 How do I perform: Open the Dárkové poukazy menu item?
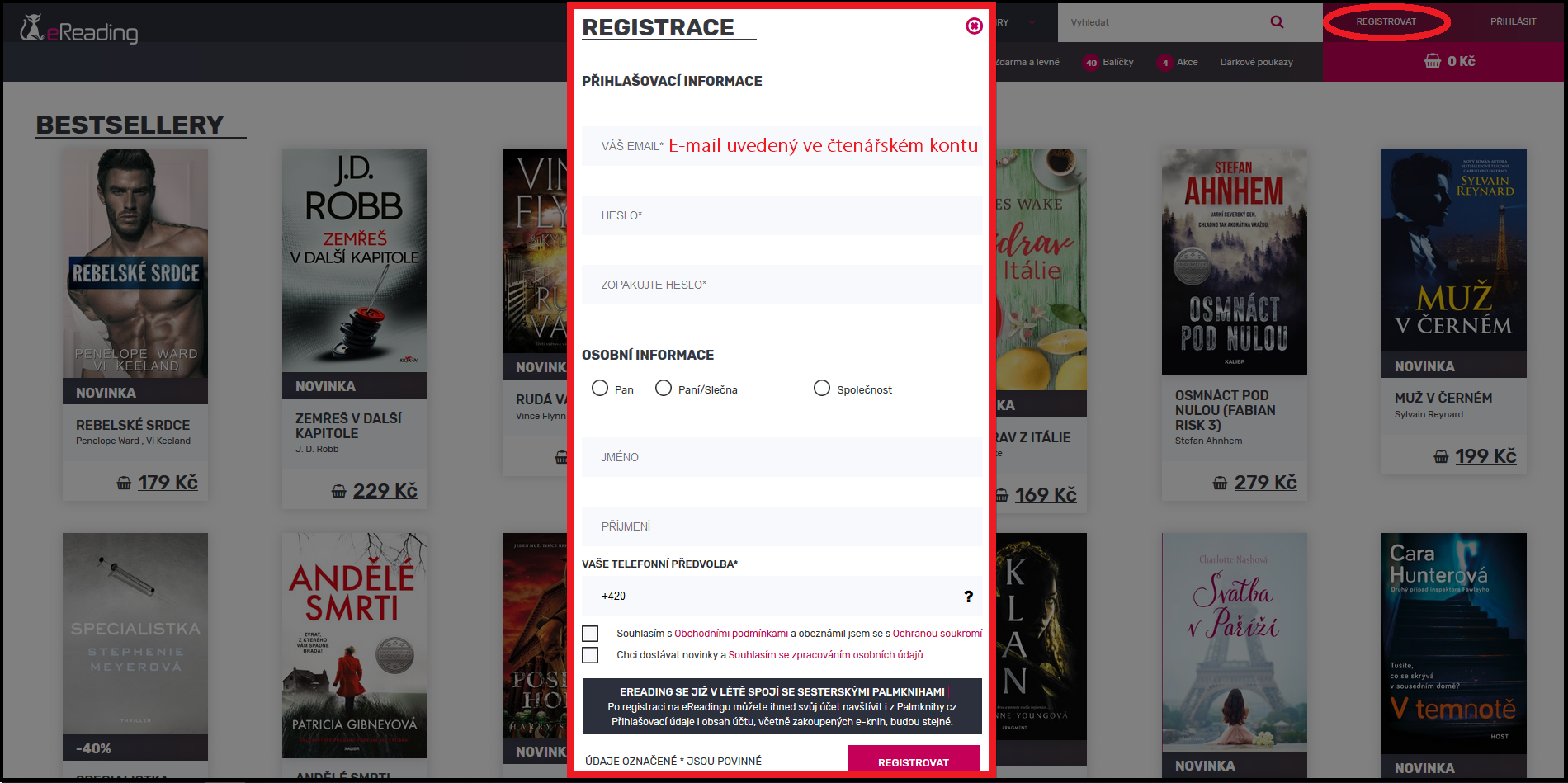click(x=1257, y=63)
